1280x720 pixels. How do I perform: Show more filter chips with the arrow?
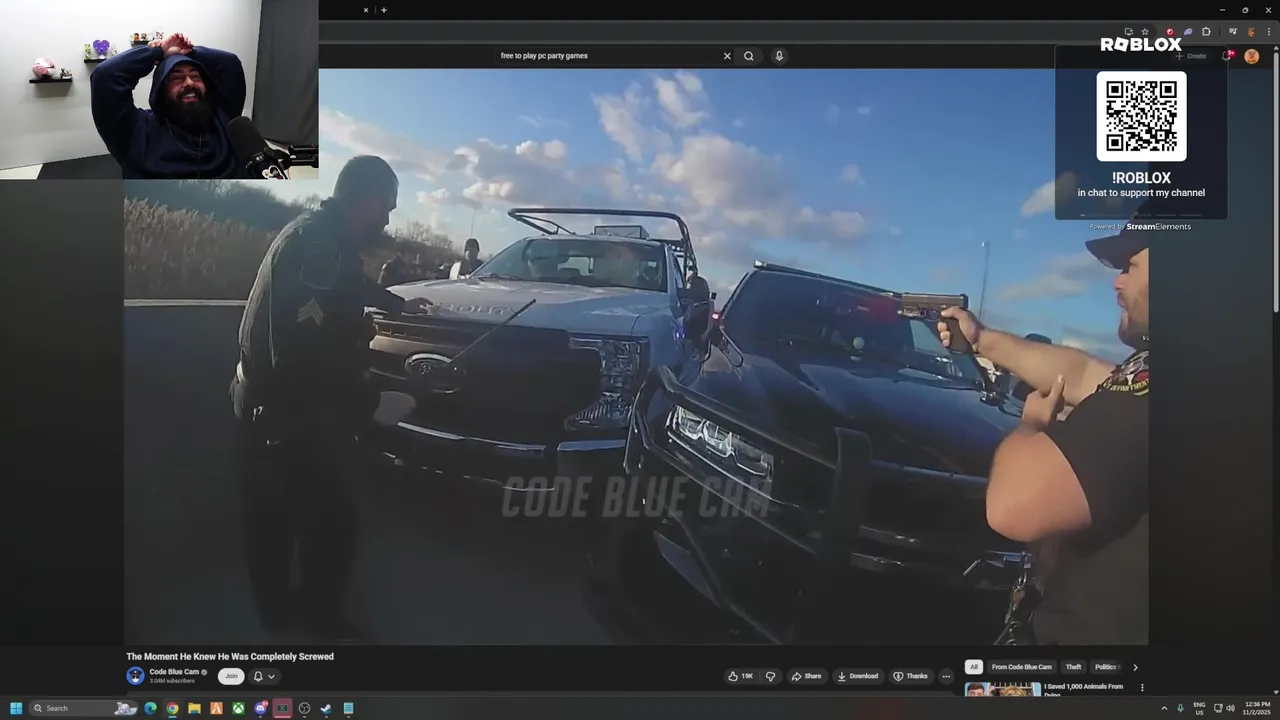1135,667
